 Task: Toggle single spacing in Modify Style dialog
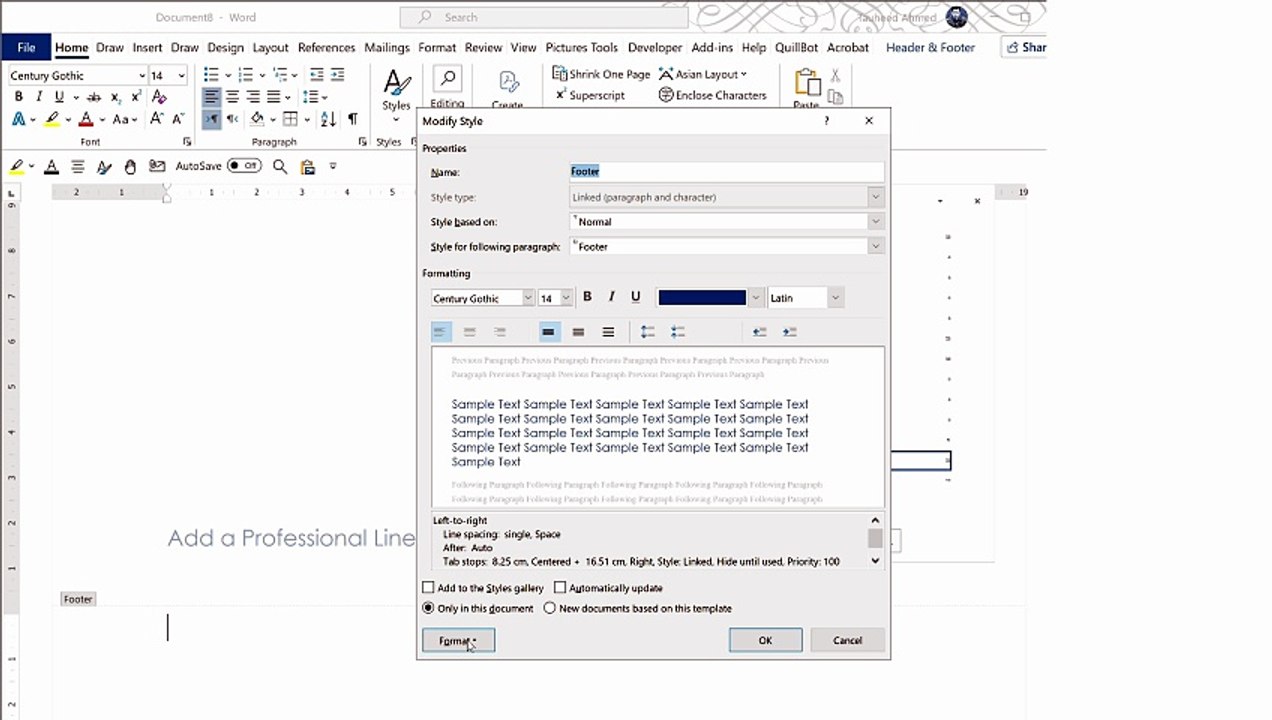coord(548,332)
